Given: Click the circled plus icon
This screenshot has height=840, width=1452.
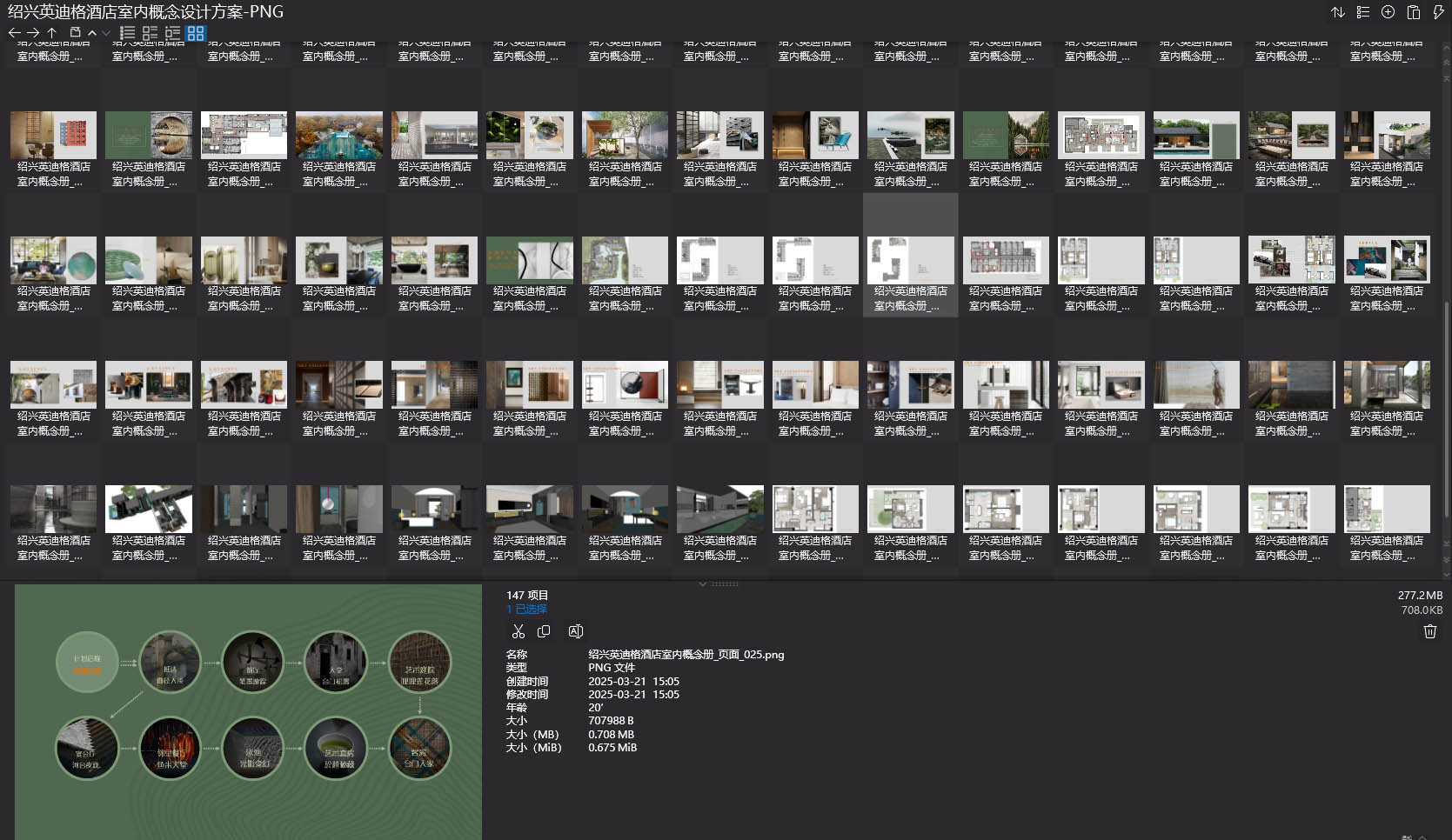Looking at the screenshot, I should tap(1388, 12).
